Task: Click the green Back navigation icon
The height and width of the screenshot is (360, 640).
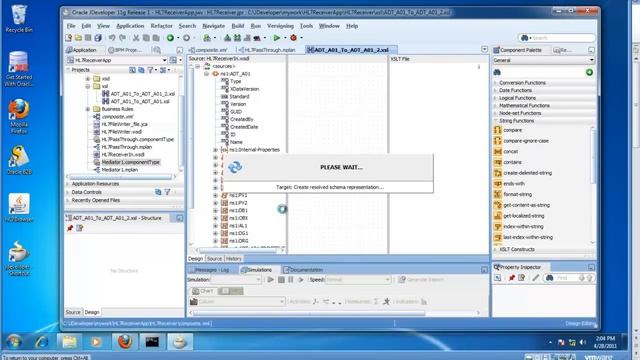Action: (170, 38)
